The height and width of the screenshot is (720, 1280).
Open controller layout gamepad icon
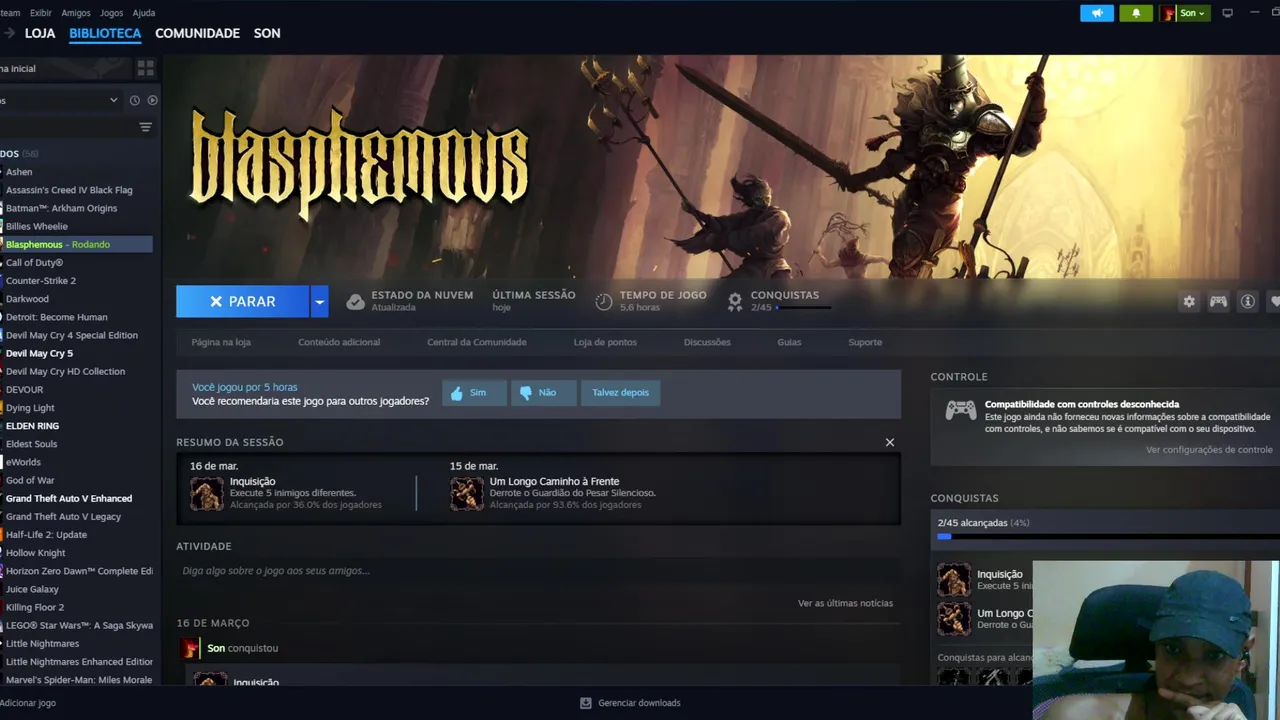click(1218, 301)
